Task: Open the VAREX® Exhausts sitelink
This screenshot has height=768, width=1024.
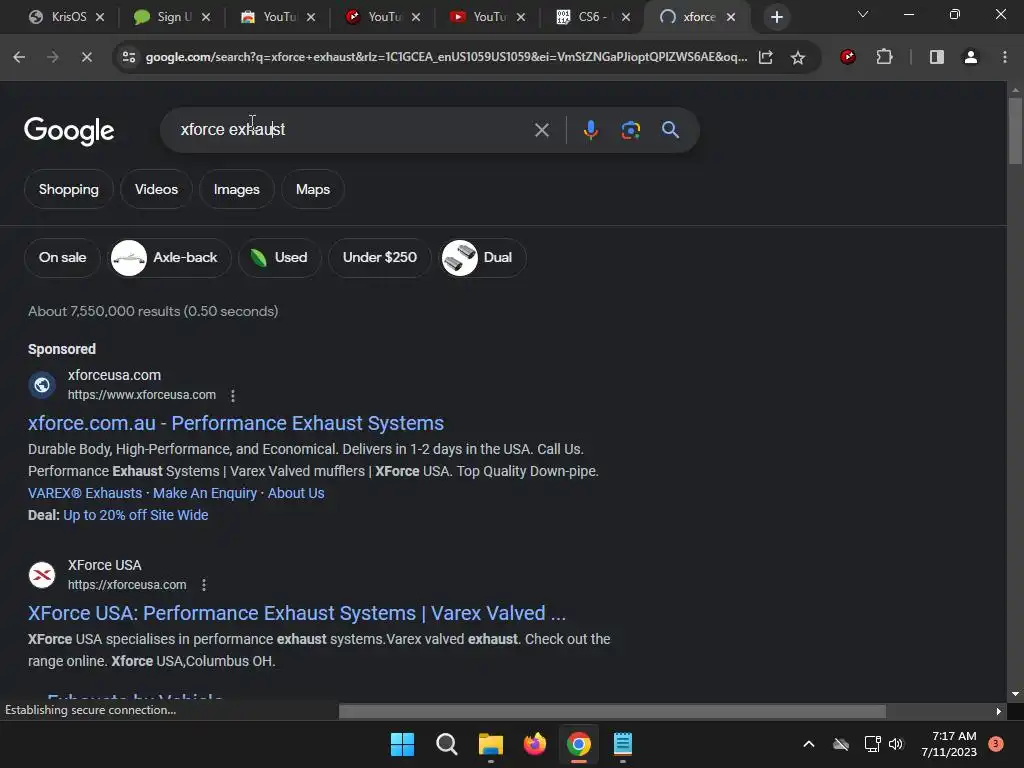Action: tap(85, 493)
